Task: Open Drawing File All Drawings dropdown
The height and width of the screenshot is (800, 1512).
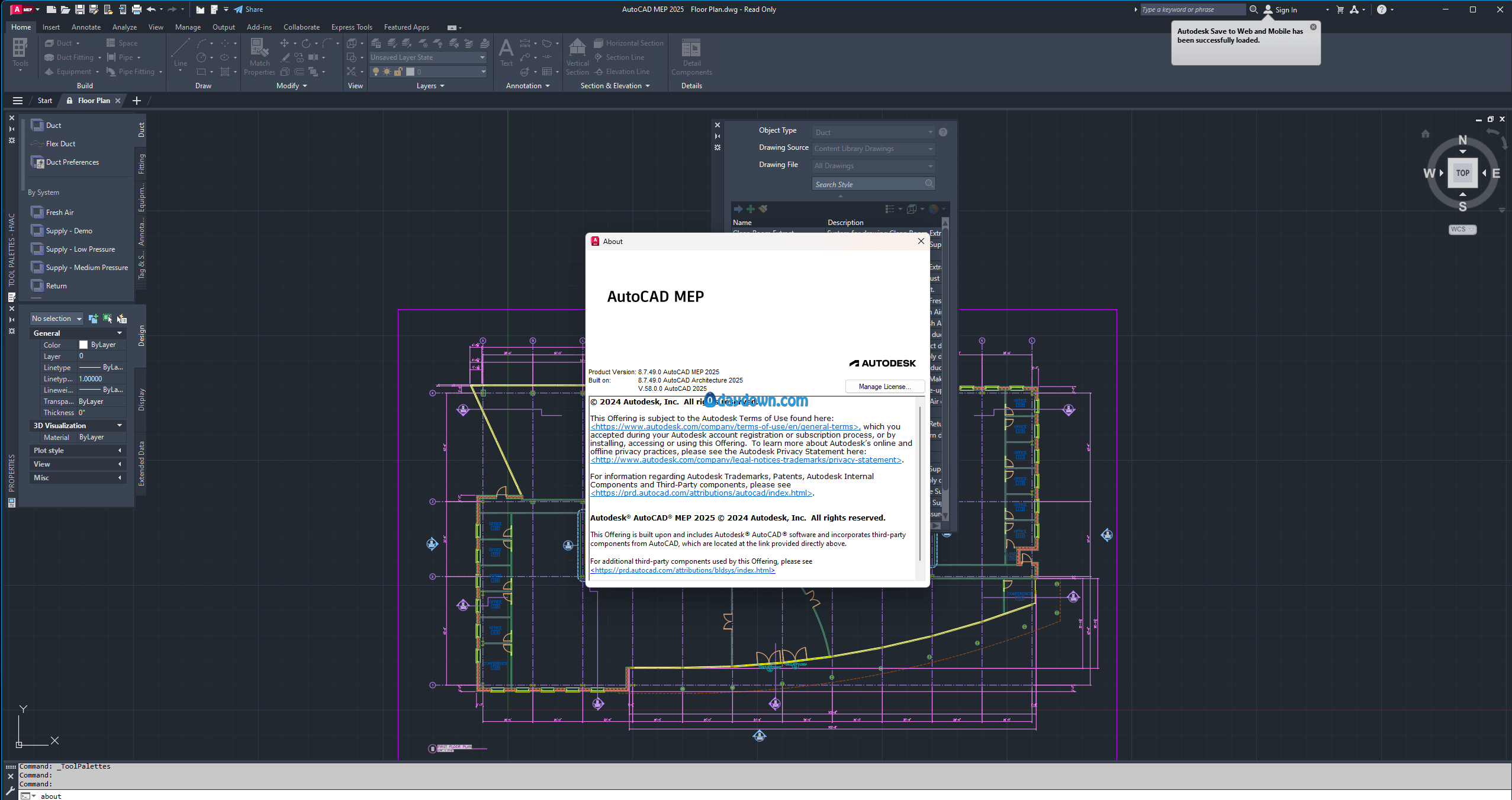Action: point(874,166)
